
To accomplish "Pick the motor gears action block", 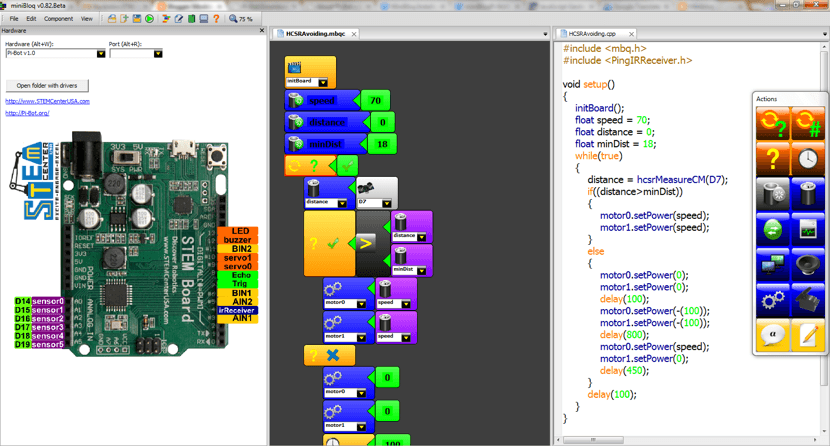I will tap(771, 298).
